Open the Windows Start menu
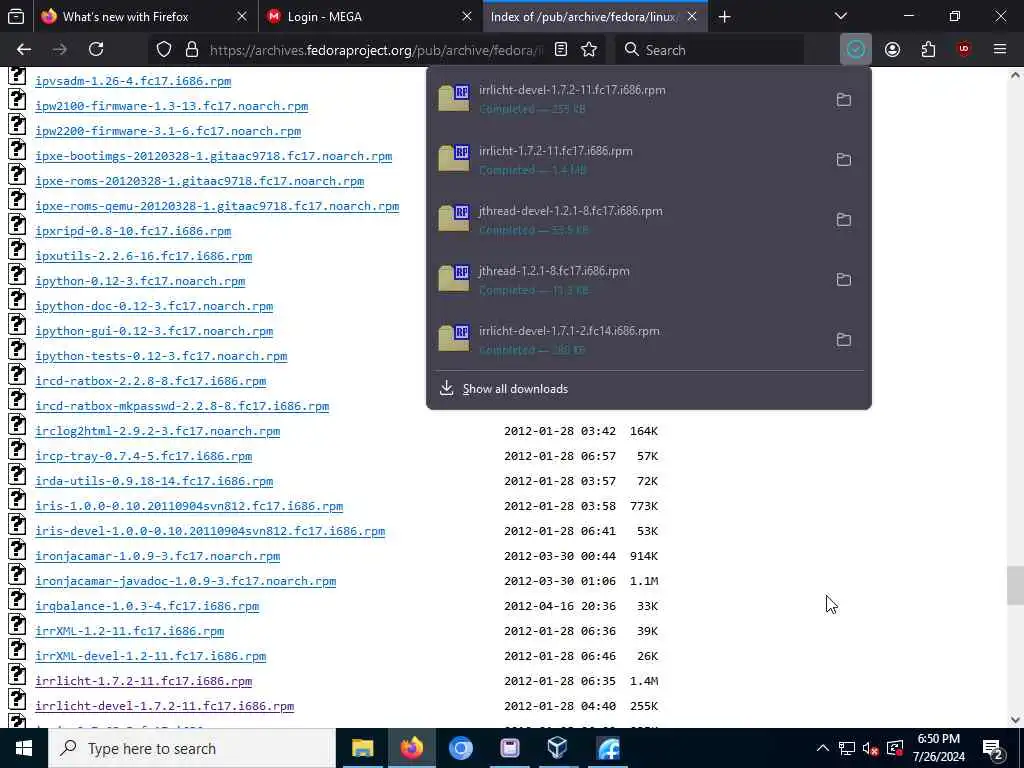The image size is (1024, 768). point(24,748)
